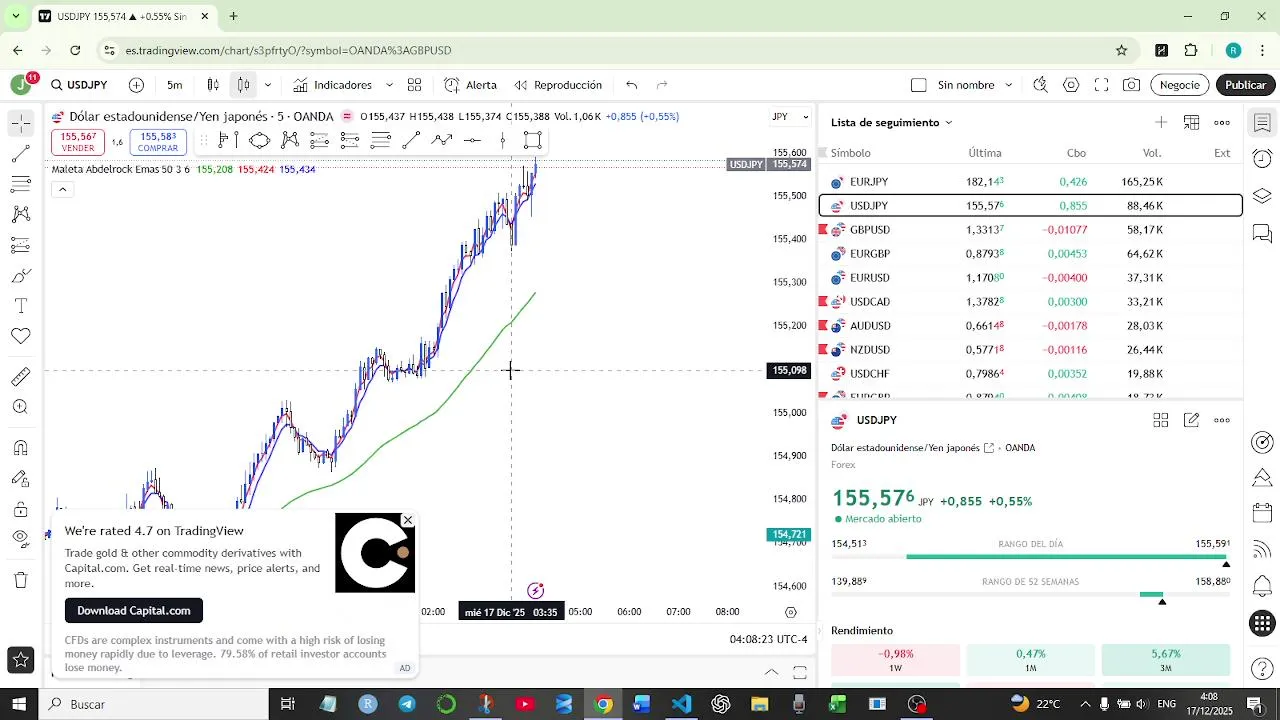Image resolution: width=1280 pixels, height=720 pixels.
Task: Create an Alerta alarm
Action: click(x=470, y=85)
